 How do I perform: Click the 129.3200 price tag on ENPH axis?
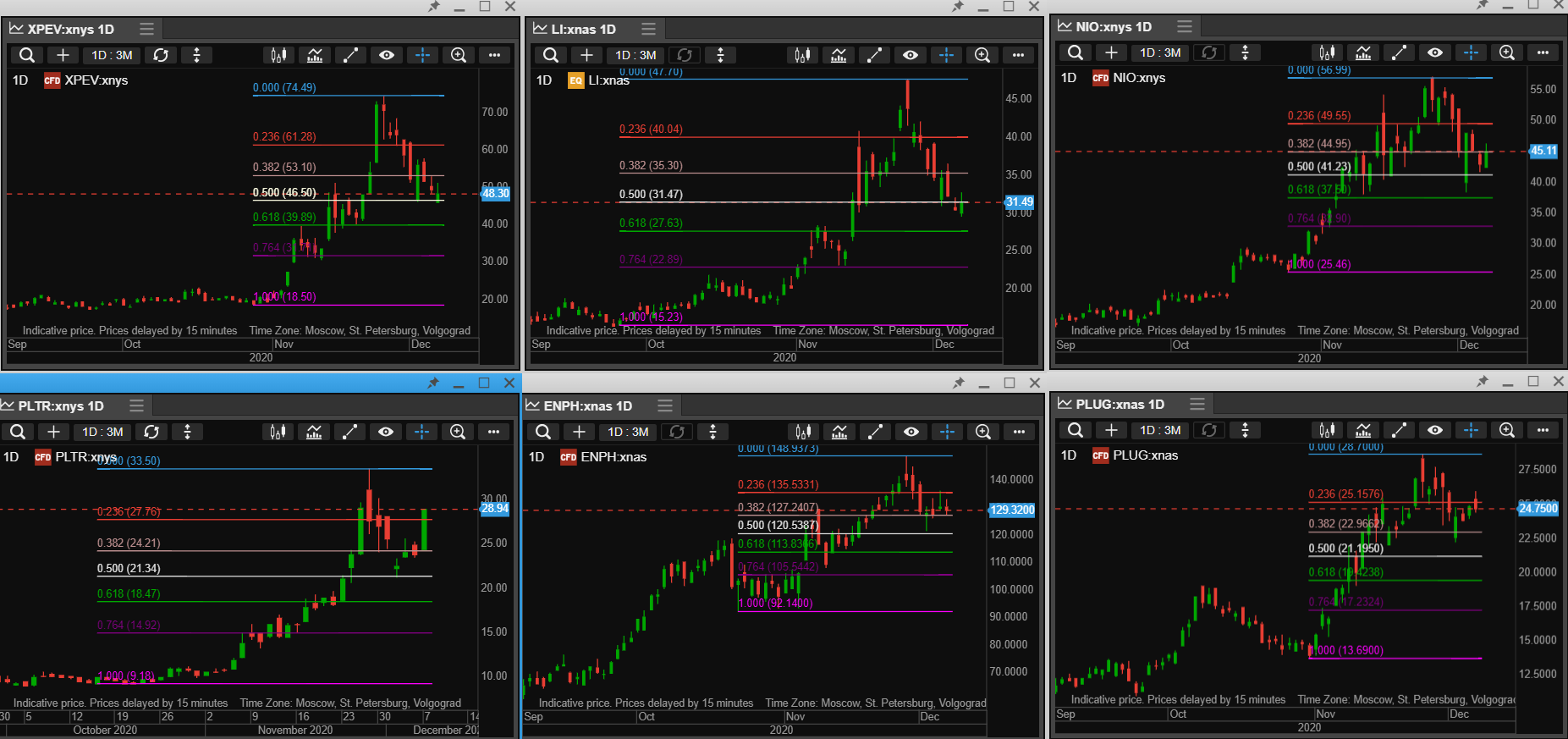[1012, 510]
